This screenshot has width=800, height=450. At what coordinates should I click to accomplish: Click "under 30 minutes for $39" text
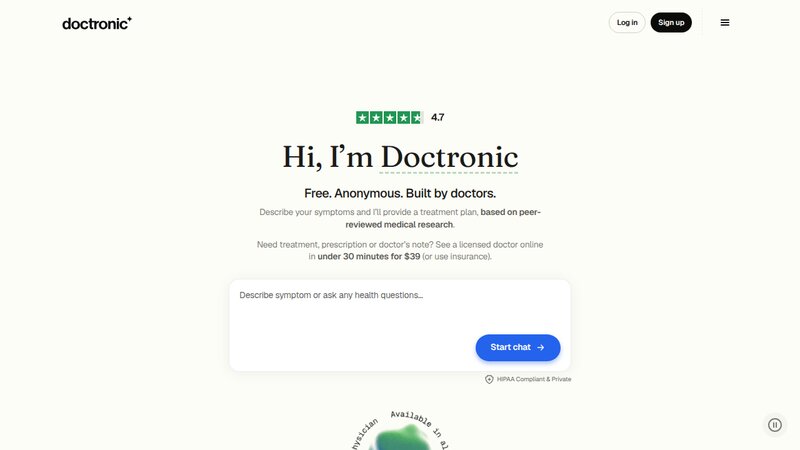pyautogui.click(x=368, y=256)
